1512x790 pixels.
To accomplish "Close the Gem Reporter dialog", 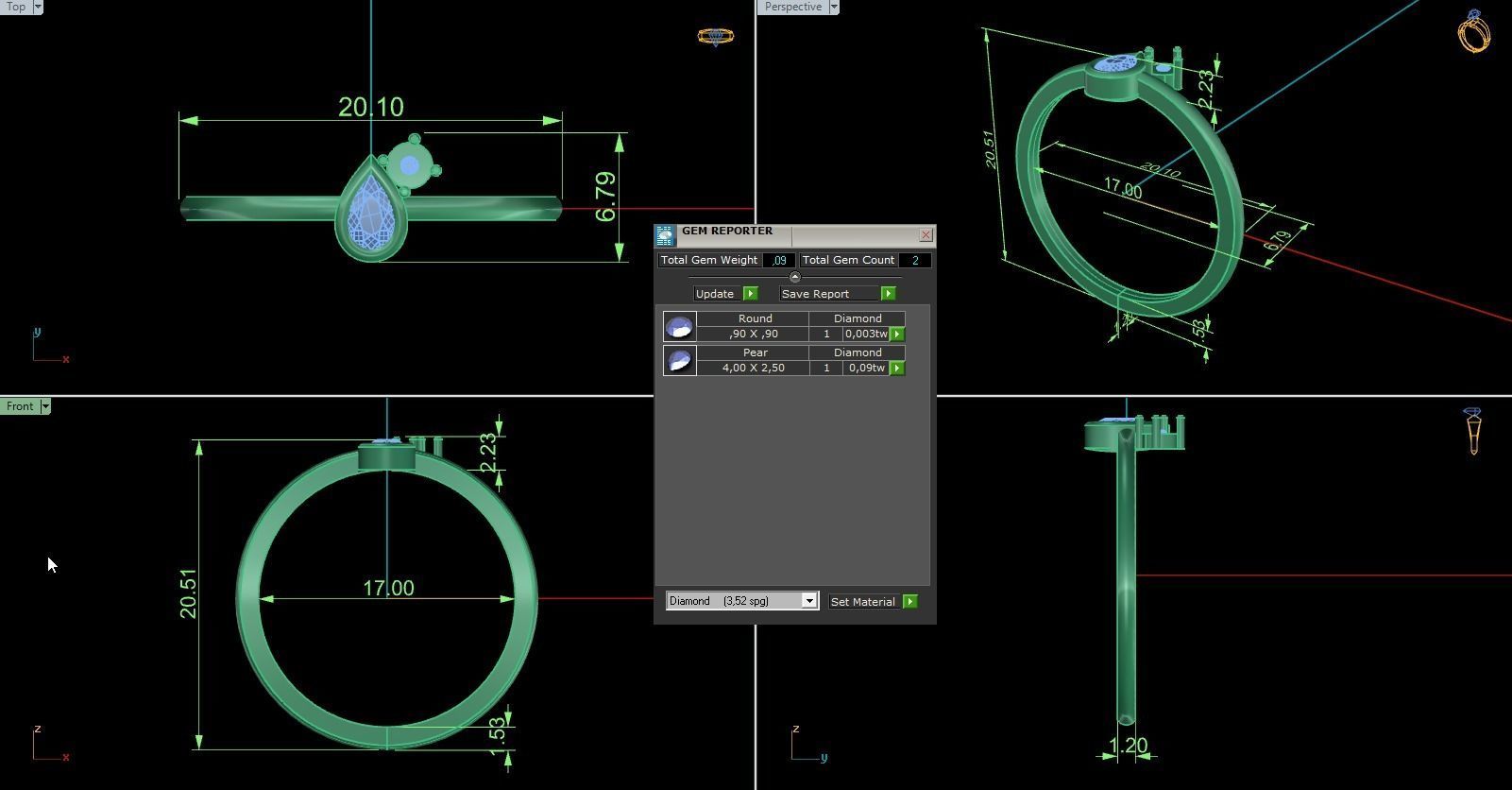I will pyautogui.click(x=926, y=234).
